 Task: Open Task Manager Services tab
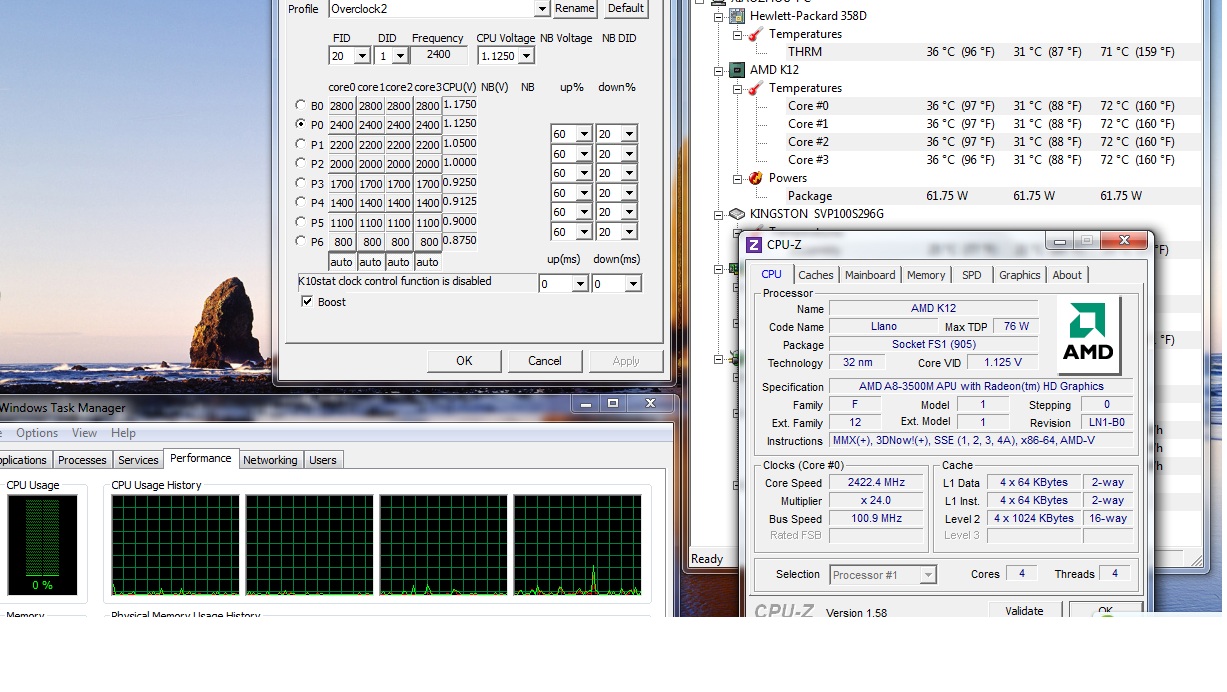(138, 460)
